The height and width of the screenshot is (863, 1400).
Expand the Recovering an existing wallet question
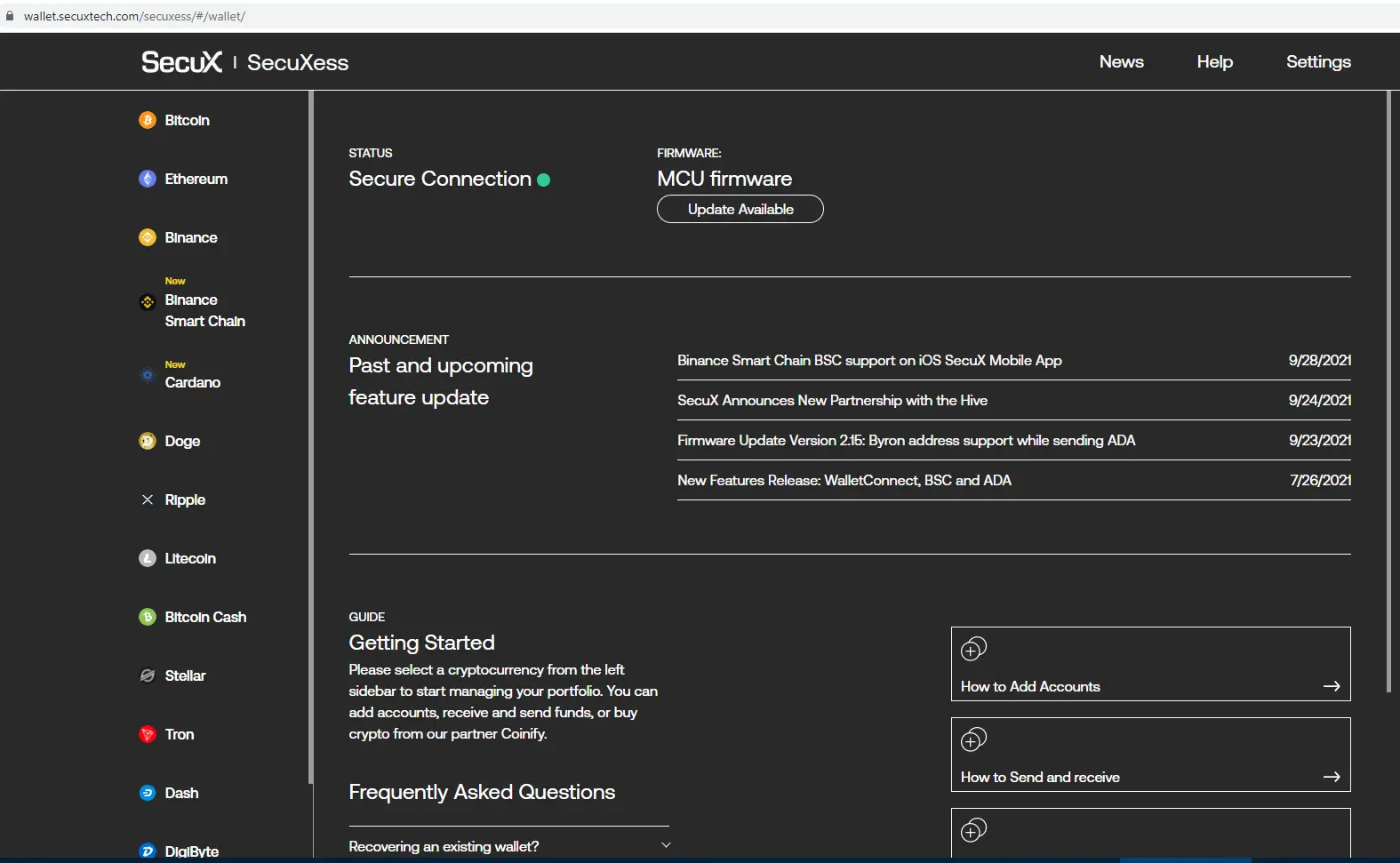(509, 846)
